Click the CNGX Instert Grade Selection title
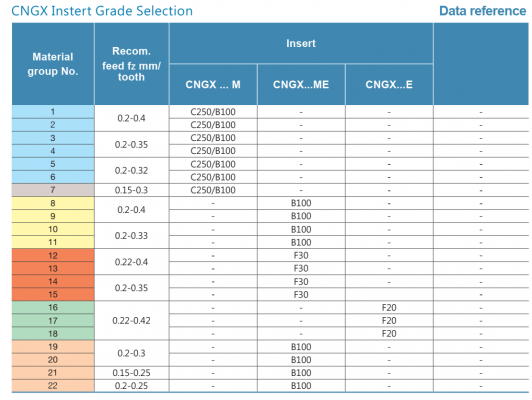The width and height of the screenshot is (532, 400). [x=102, y=11]
